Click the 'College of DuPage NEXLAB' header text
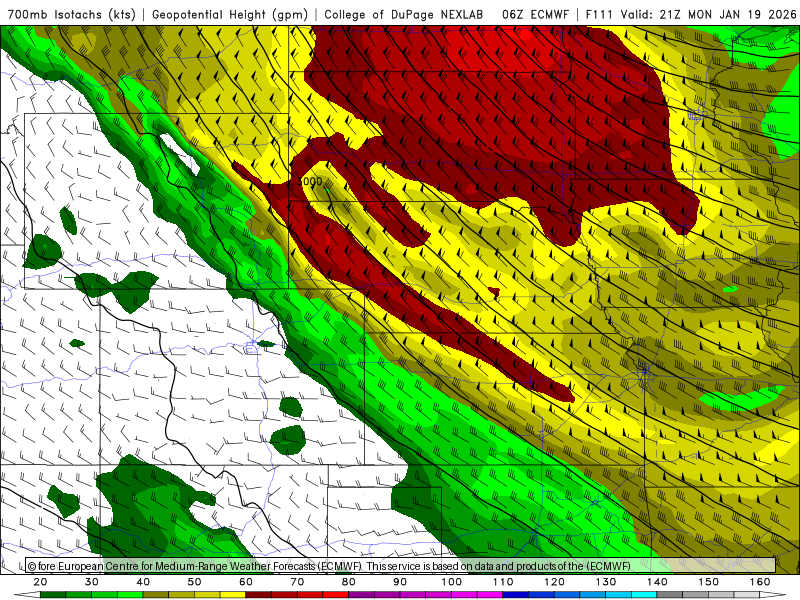The height and width of the screenshot is (600, 800). point(404,14)
